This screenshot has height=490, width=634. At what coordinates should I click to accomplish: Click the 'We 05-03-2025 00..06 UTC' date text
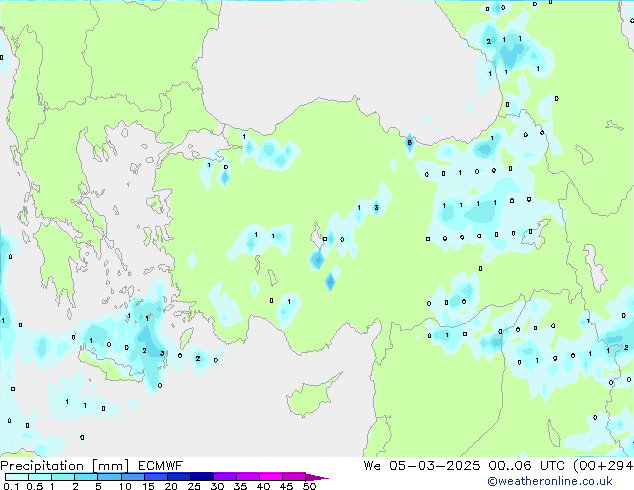pos(464,466)
